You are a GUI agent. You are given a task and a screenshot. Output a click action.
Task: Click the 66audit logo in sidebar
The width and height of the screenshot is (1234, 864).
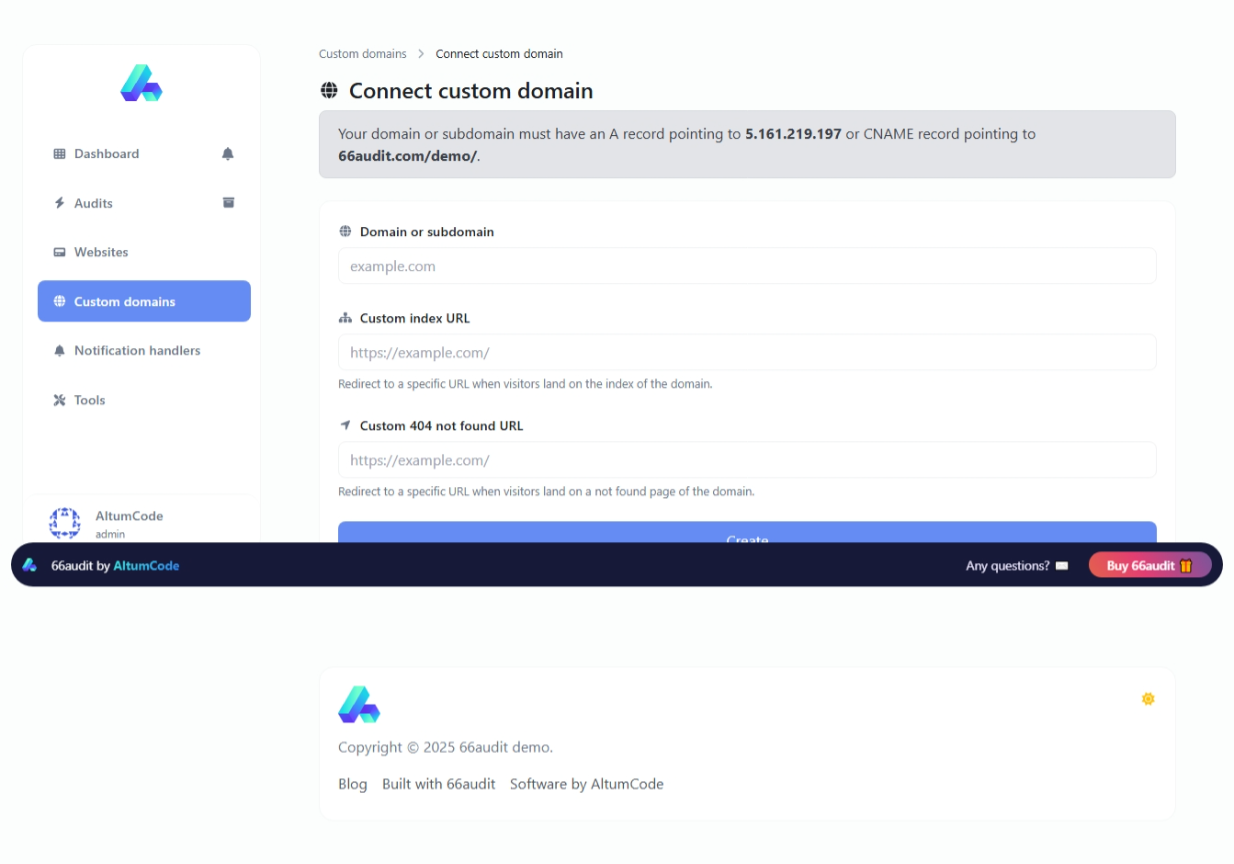[141, 84]
